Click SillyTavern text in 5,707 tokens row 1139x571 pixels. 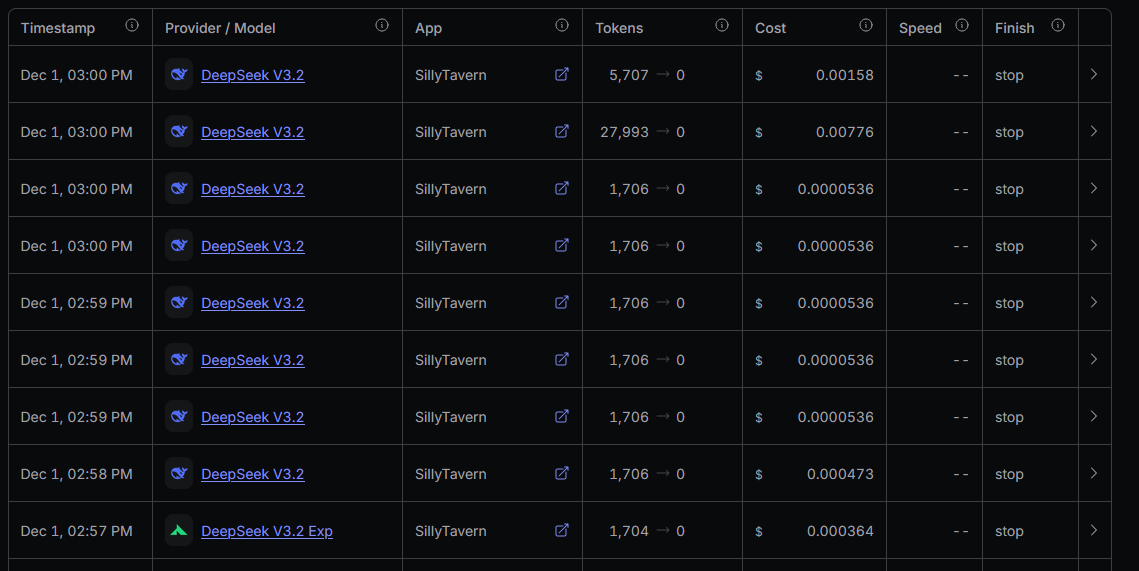tap(450, 75)
